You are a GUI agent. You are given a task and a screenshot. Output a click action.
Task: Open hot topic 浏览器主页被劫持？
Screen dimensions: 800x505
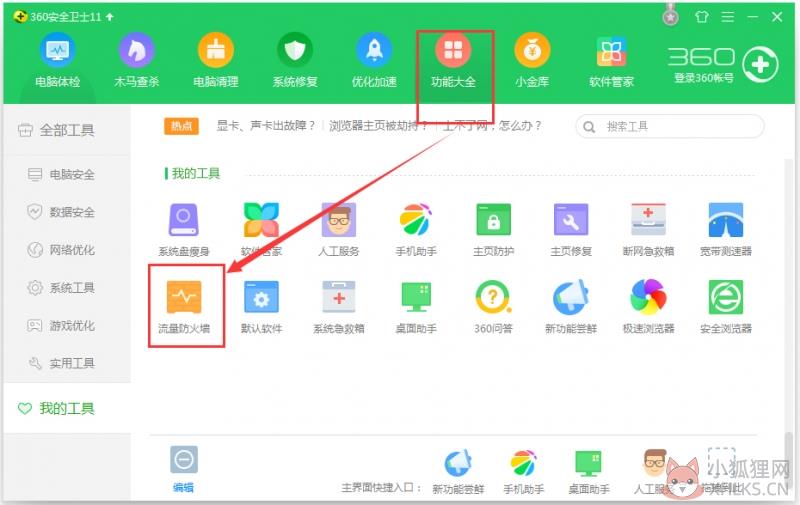click(379, 125)
